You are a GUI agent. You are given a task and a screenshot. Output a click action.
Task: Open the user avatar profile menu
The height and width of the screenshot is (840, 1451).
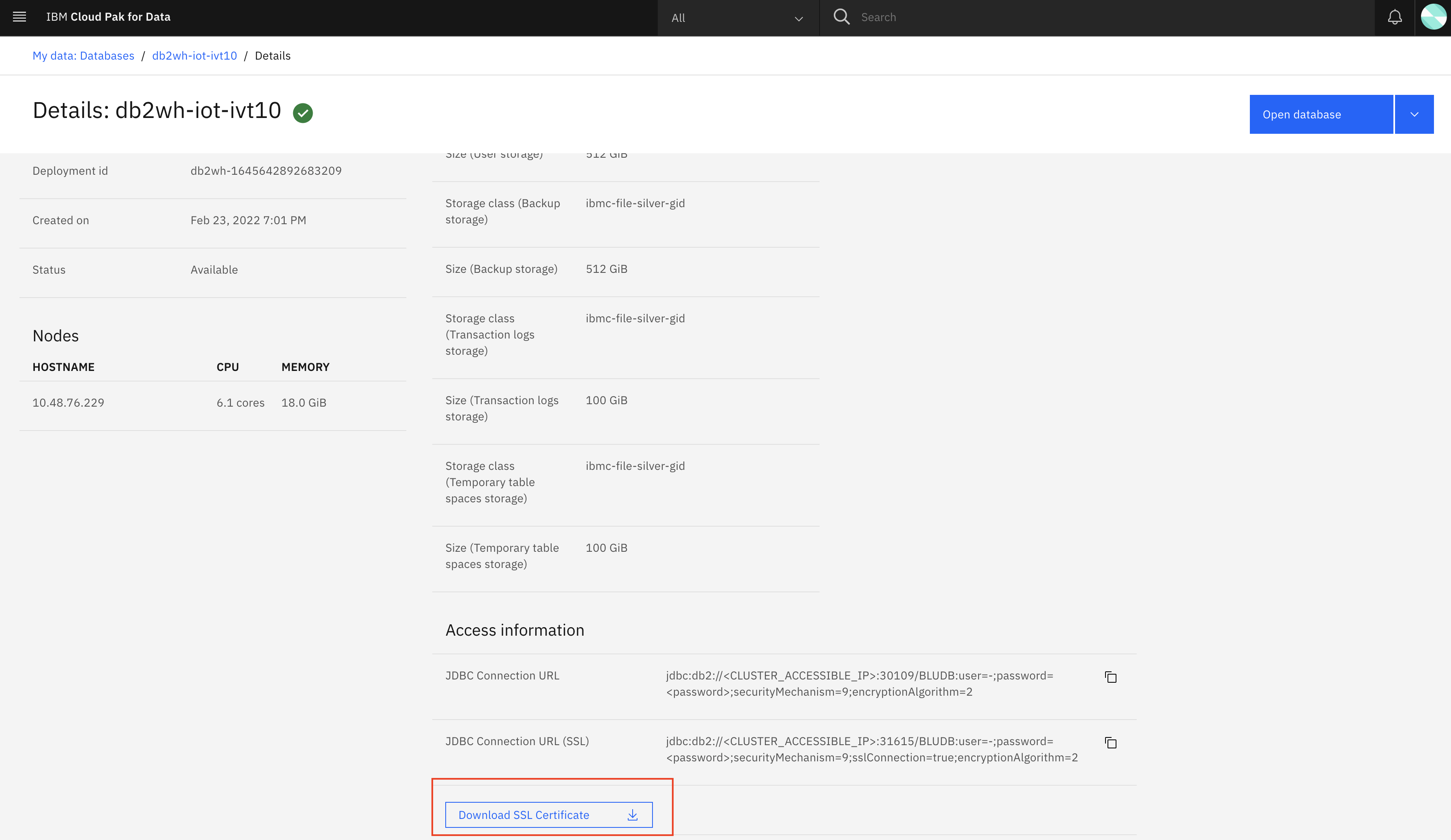(x=1433, y=17)
